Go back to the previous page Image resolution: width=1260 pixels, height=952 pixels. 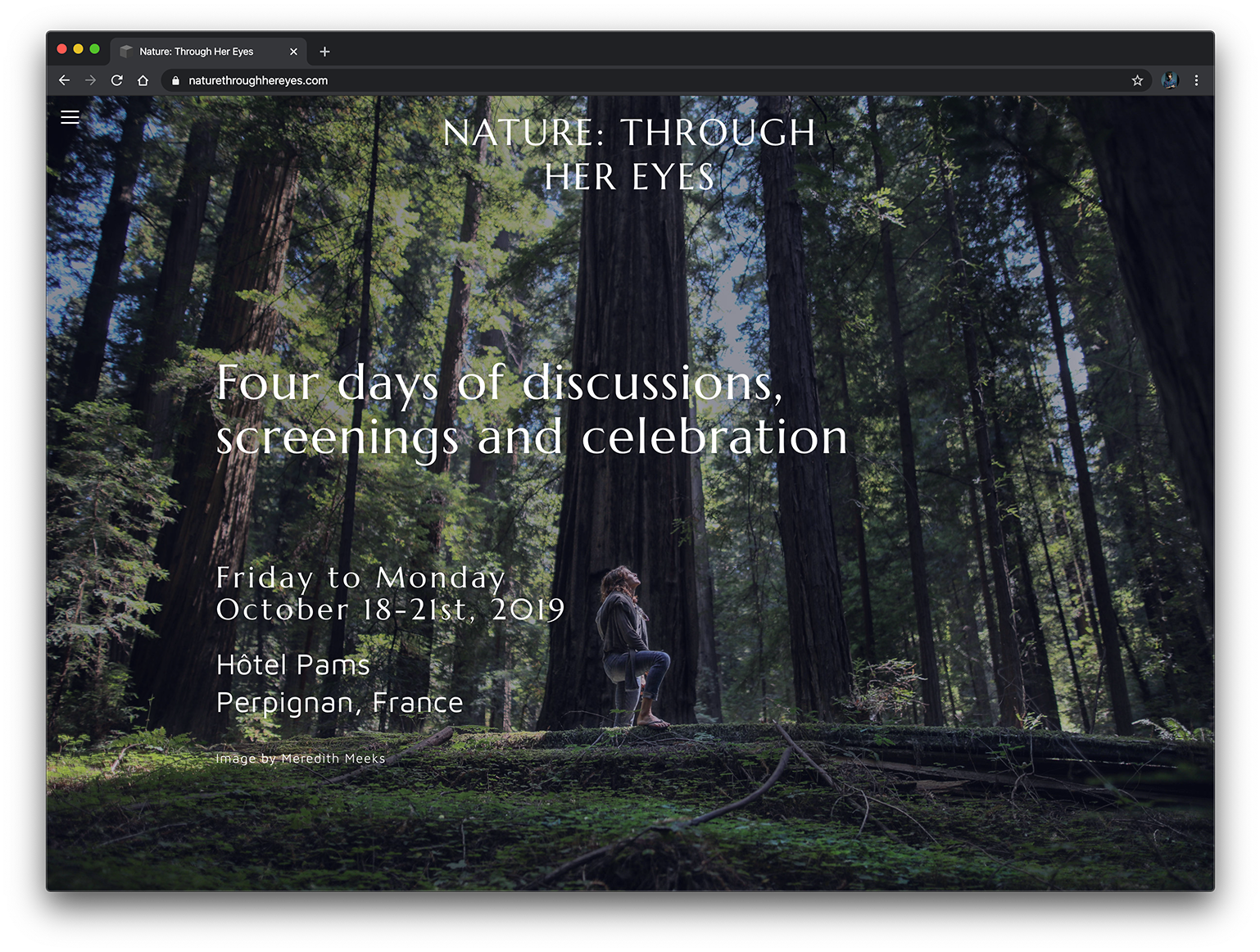(64, 80)
